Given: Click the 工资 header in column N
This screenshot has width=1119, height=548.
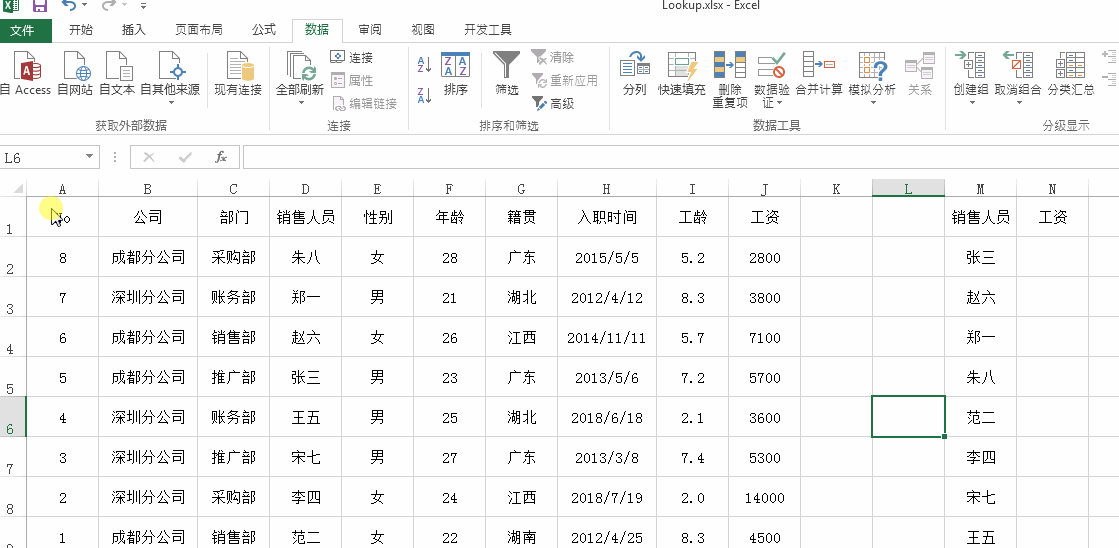Looking at the screenshot, I should point(1053,218).
